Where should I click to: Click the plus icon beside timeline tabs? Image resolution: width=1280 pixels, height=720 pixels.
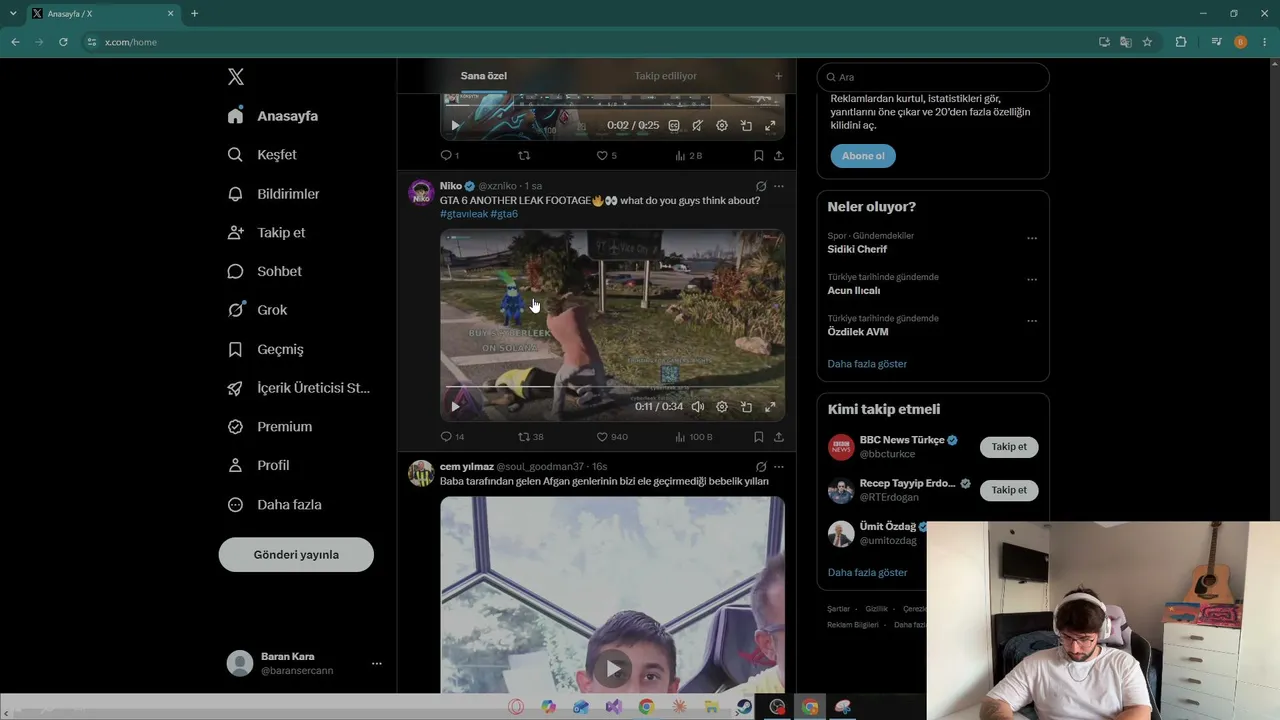point(779,76)
